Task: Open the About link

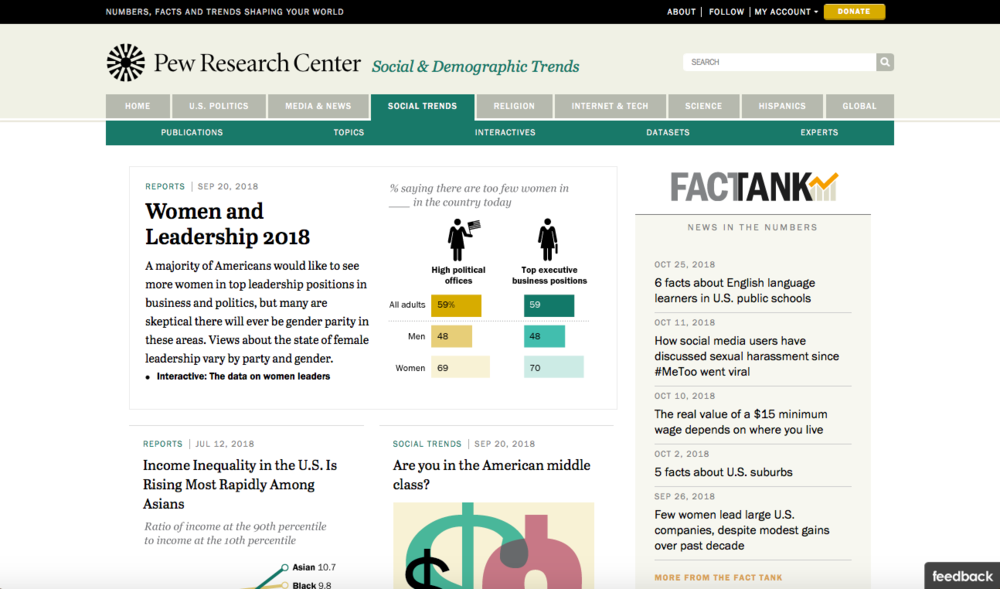Action: 681,11
